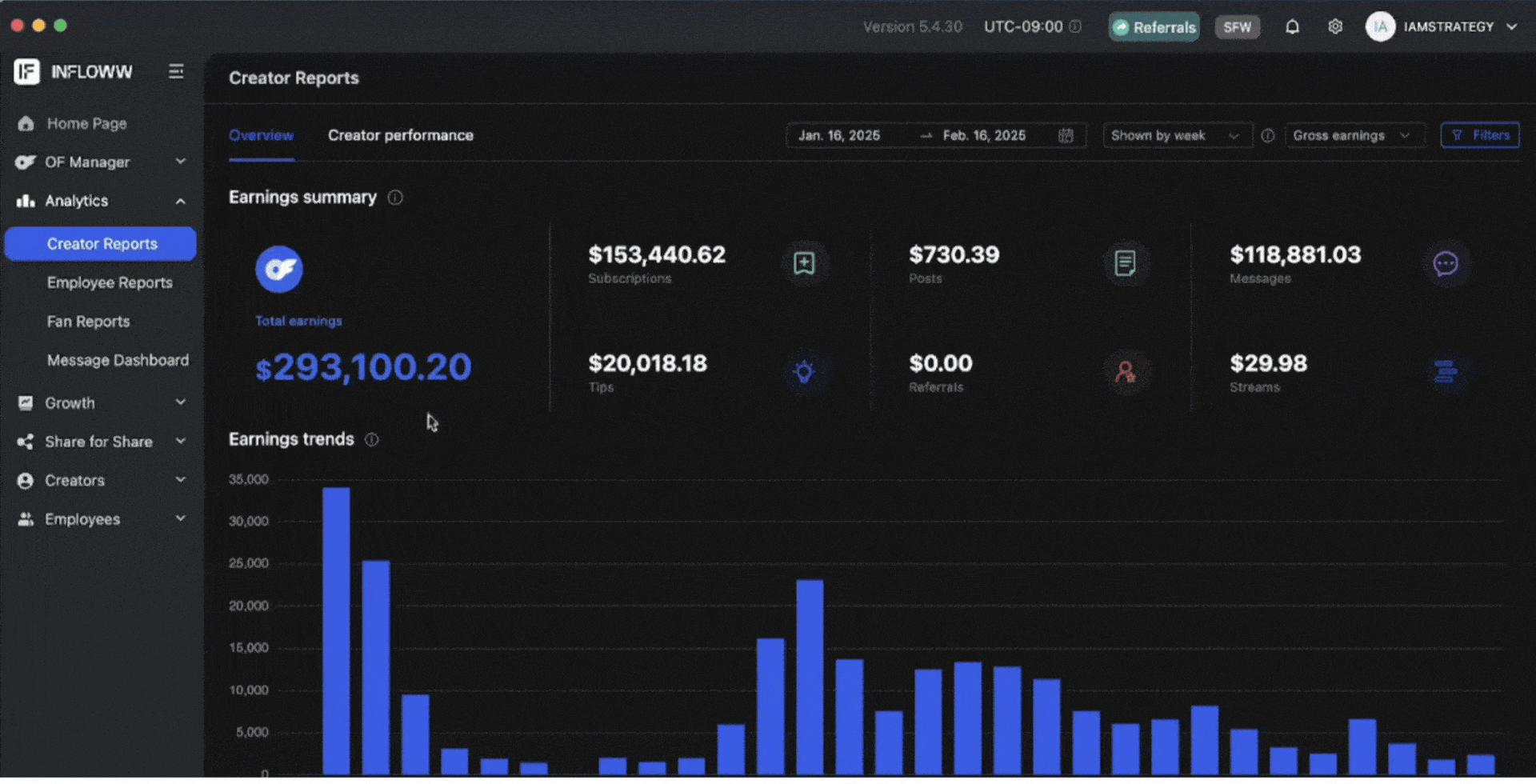Image resolution: width=1536 pixels, height=784 pixels.
Task: Collapse sidebar with the hamburger menu icon
Action: 176,72
